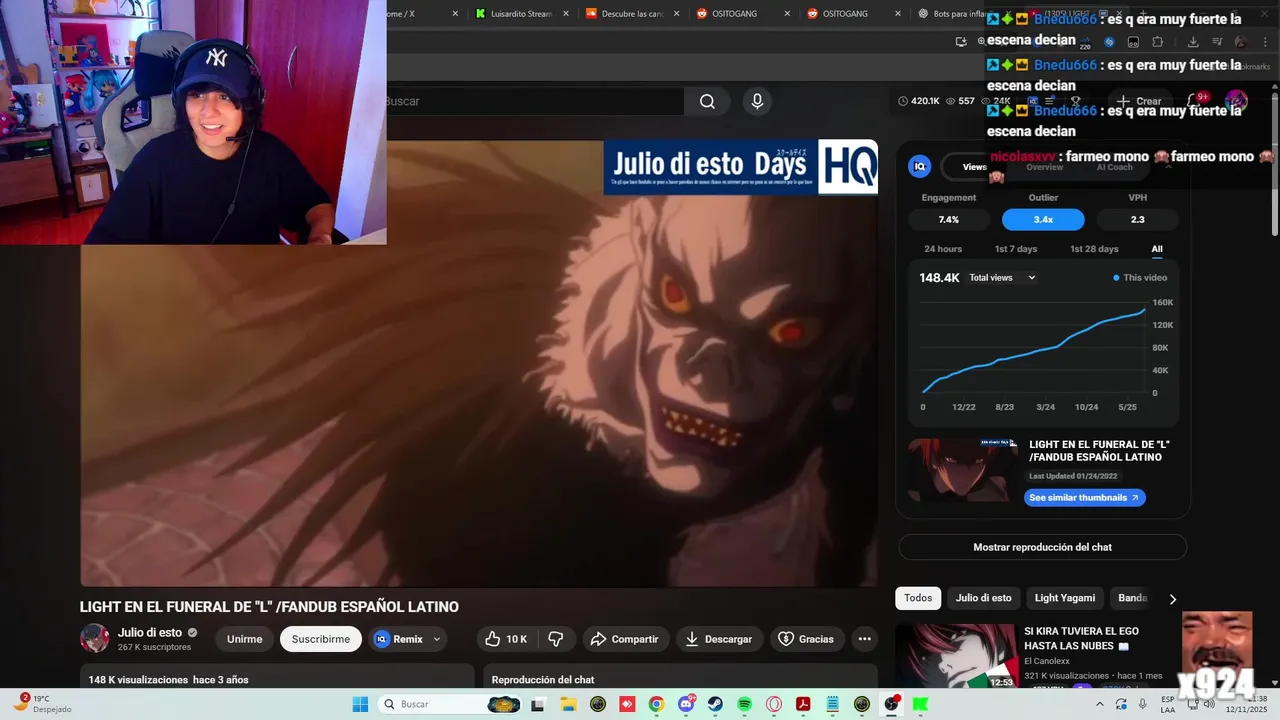Start voice search with microphone icon

tap(757, 101)
